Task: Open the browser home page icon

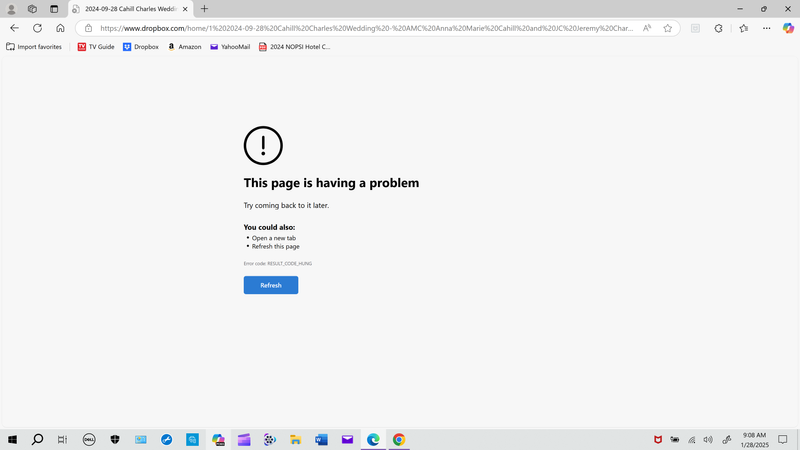Action: pos(60,28)
